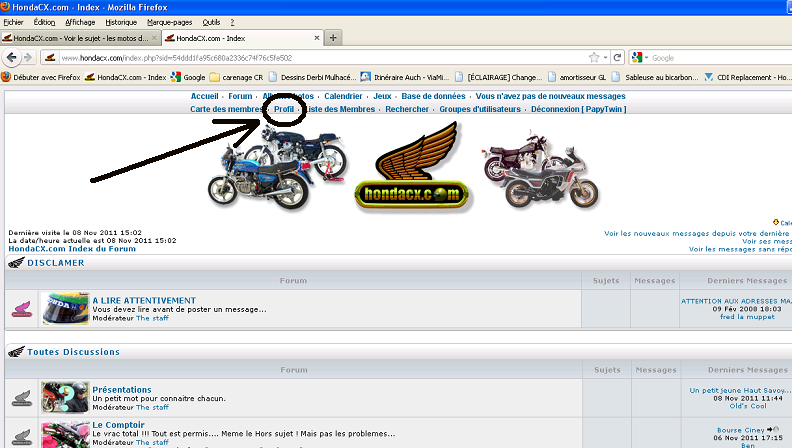Click the pink wing icon of A LIRE ATTENTIVEMENT

[x=22, y=309]
